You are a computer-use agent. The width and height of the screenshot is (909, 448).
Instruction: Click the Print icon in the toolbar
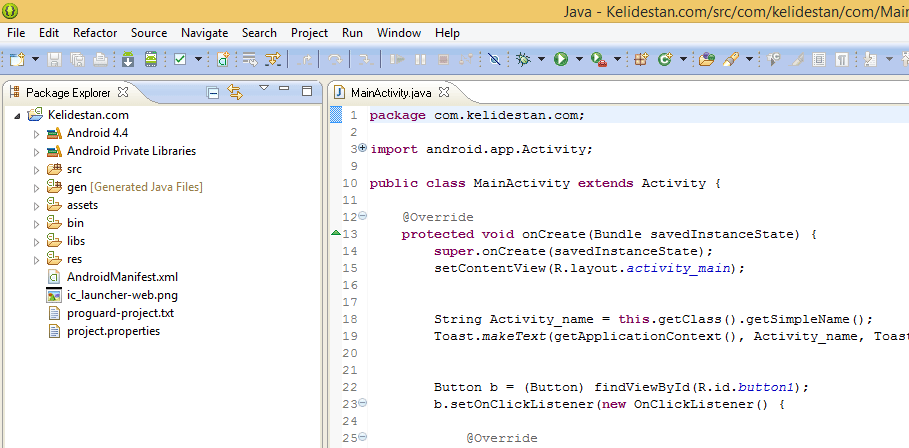click(x=100, y=59)
